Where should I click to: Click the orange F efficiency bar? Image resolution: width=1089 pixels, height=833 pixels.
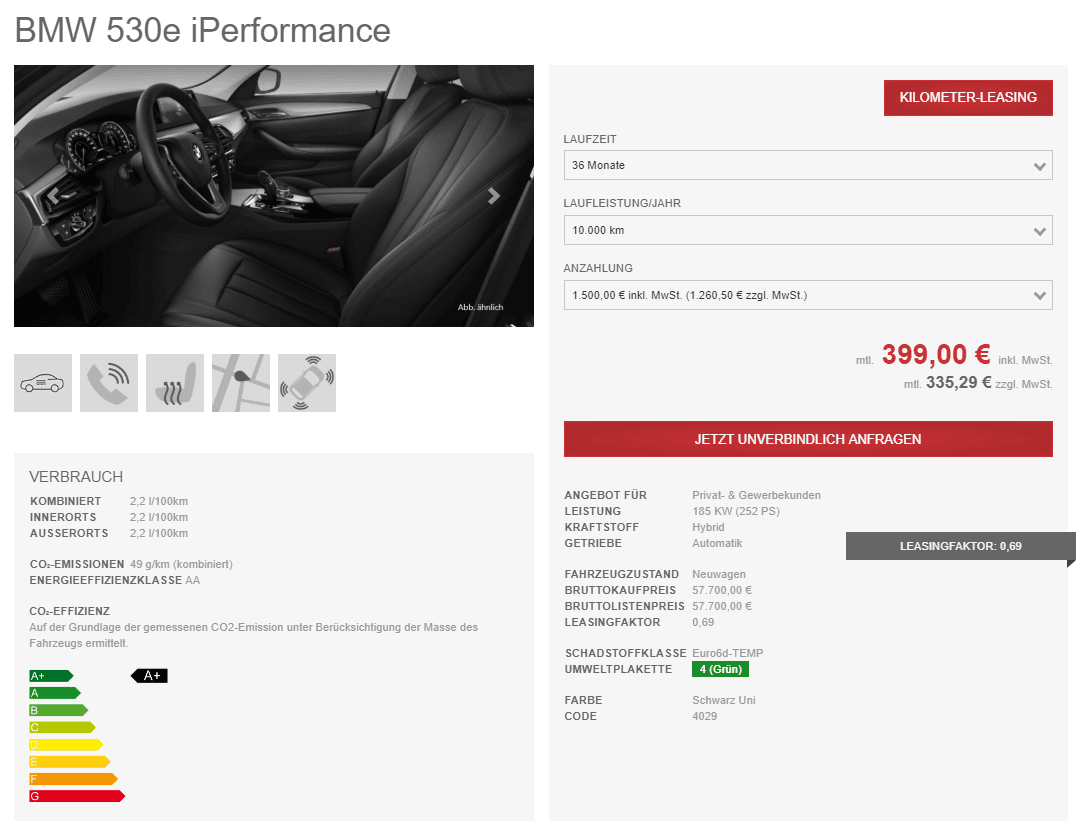(x=73, y=779)
